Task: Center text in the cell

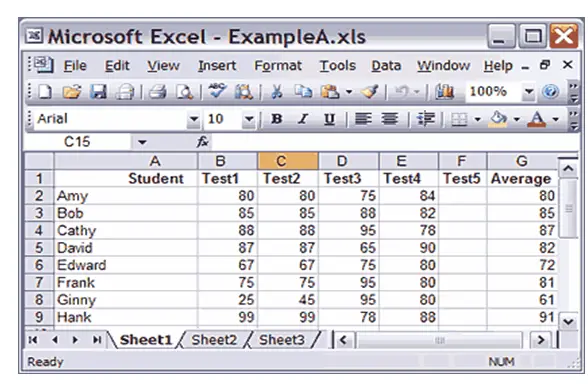Action: click(390, 119)
